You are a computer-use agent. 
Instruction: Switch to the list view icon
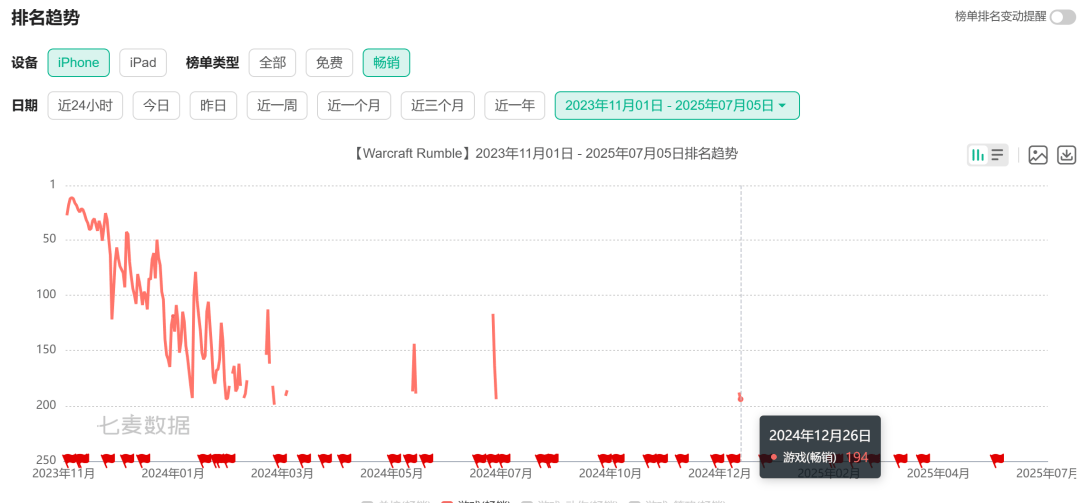[998, 156]
